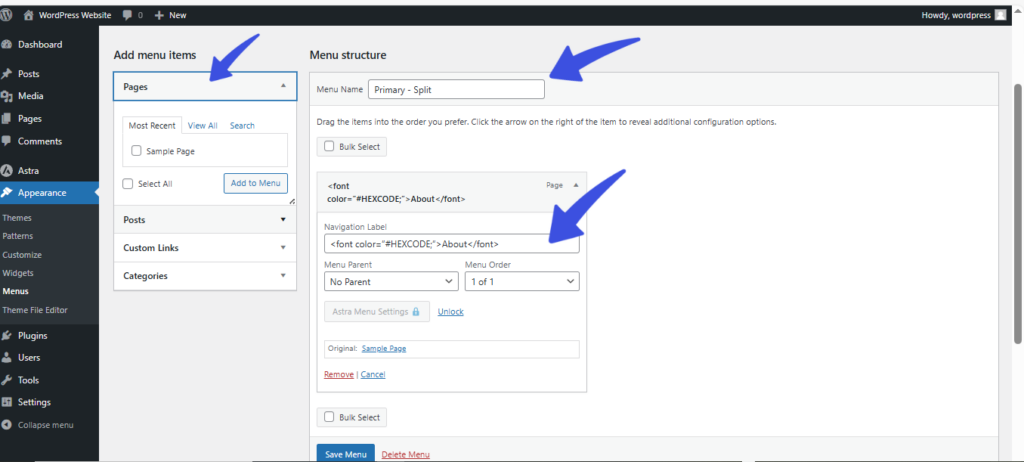Screen dimensions: 1024x462
Task: Click the Save Menu button
Action: tap(345, 454)
